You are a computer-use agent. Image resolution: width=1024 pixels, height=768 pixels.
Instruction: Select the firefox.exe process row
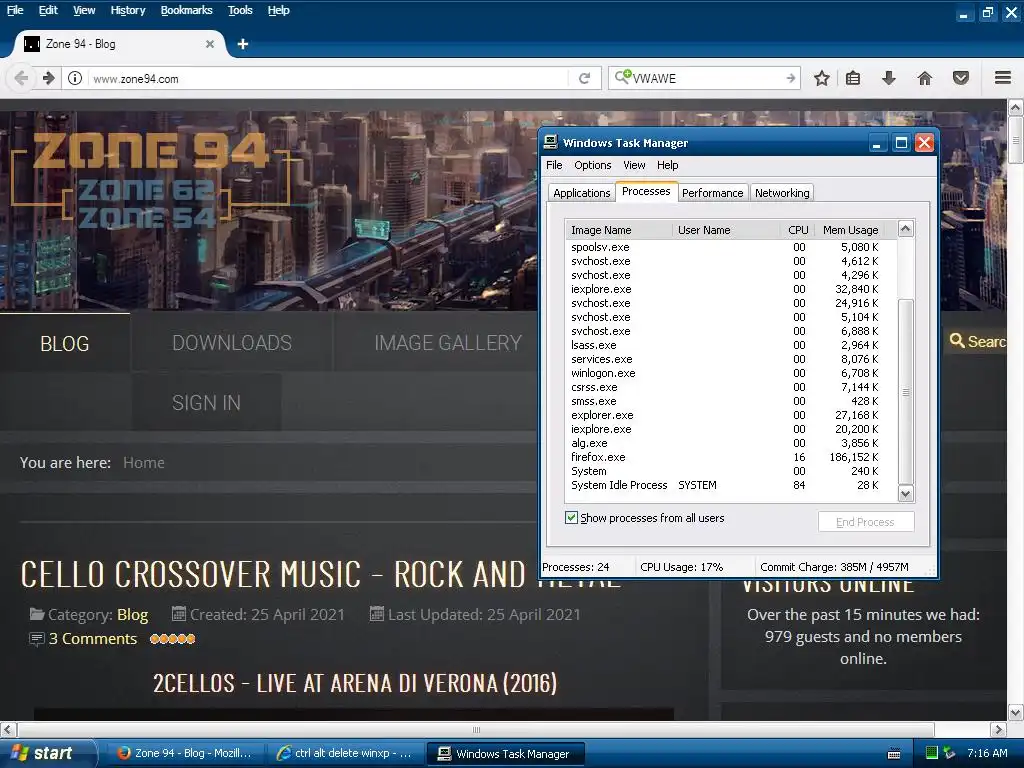pyautogui.click(x=730, y=457)
